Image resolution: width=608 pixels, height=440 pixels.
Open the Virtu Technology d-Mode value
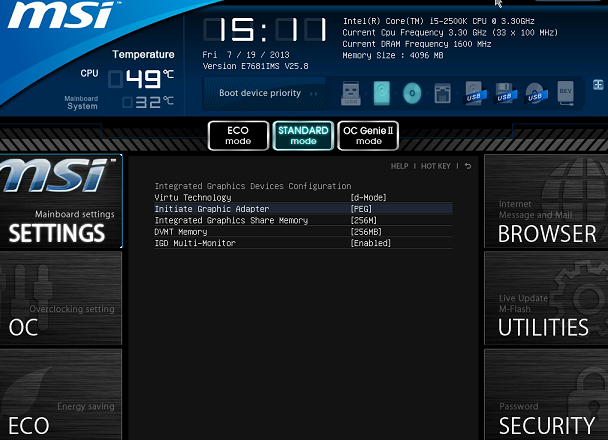(x=368, y=197)
